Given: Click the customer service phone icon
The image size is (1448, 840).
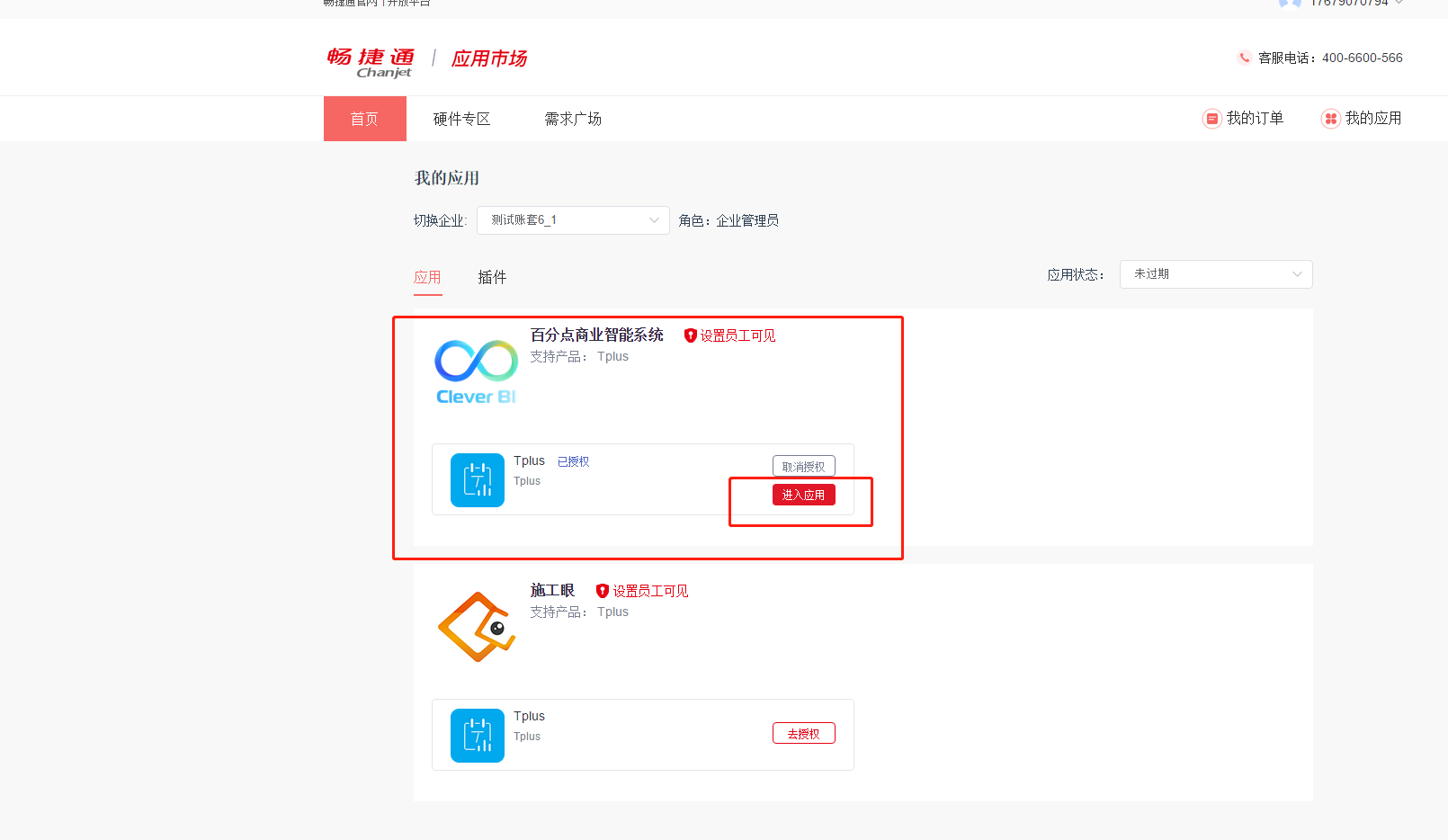Looking at the screenshot, I should point(1244,58).
